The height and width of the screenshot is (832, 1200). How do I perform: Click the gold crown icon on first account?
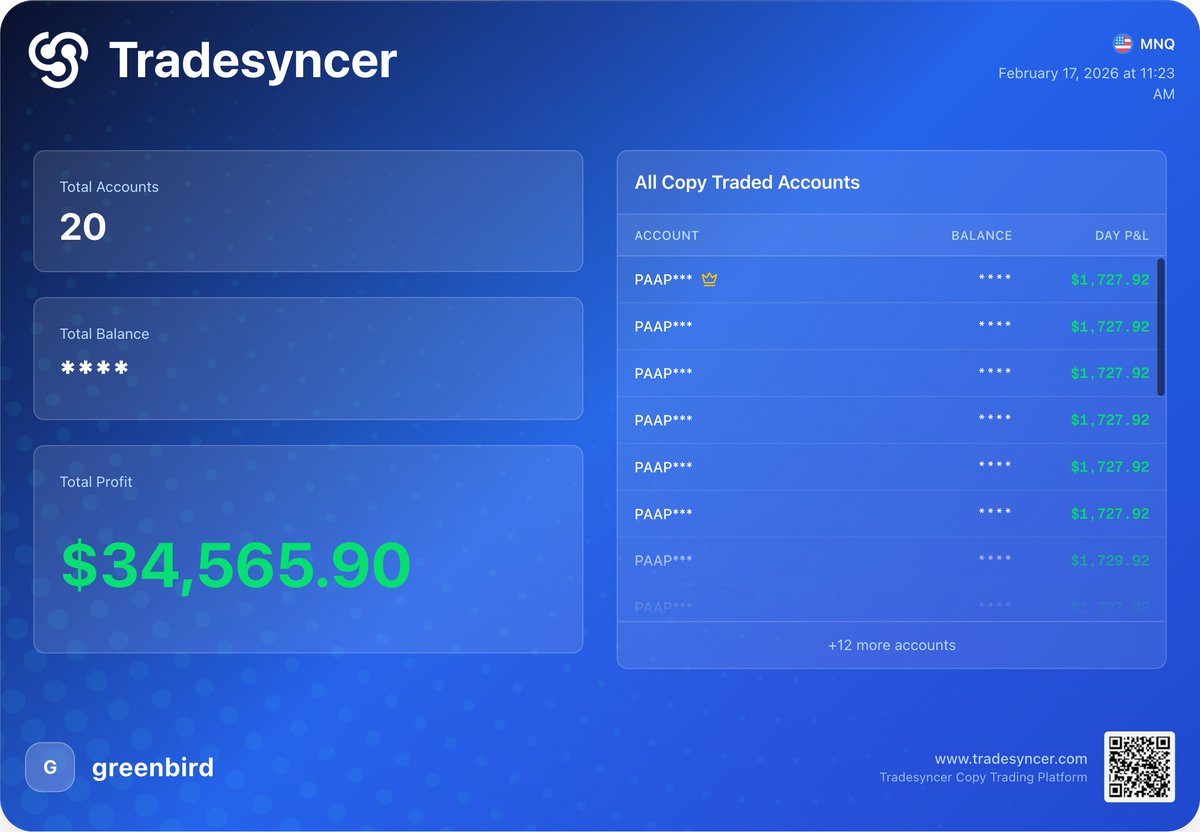709,280
